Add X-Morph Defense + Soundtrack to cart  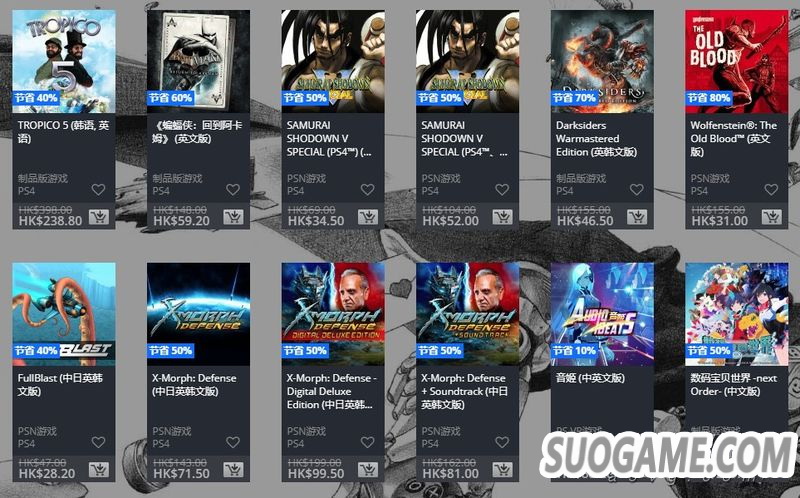[503, 469]
